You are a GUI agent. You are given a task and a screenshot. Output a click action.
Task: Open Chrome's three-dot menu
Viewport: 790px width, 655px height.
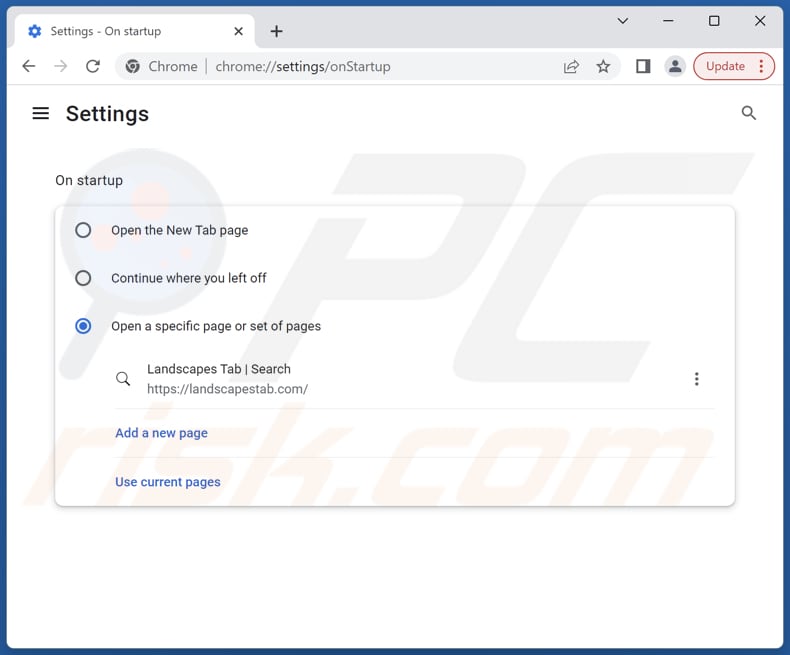point(761,66)
